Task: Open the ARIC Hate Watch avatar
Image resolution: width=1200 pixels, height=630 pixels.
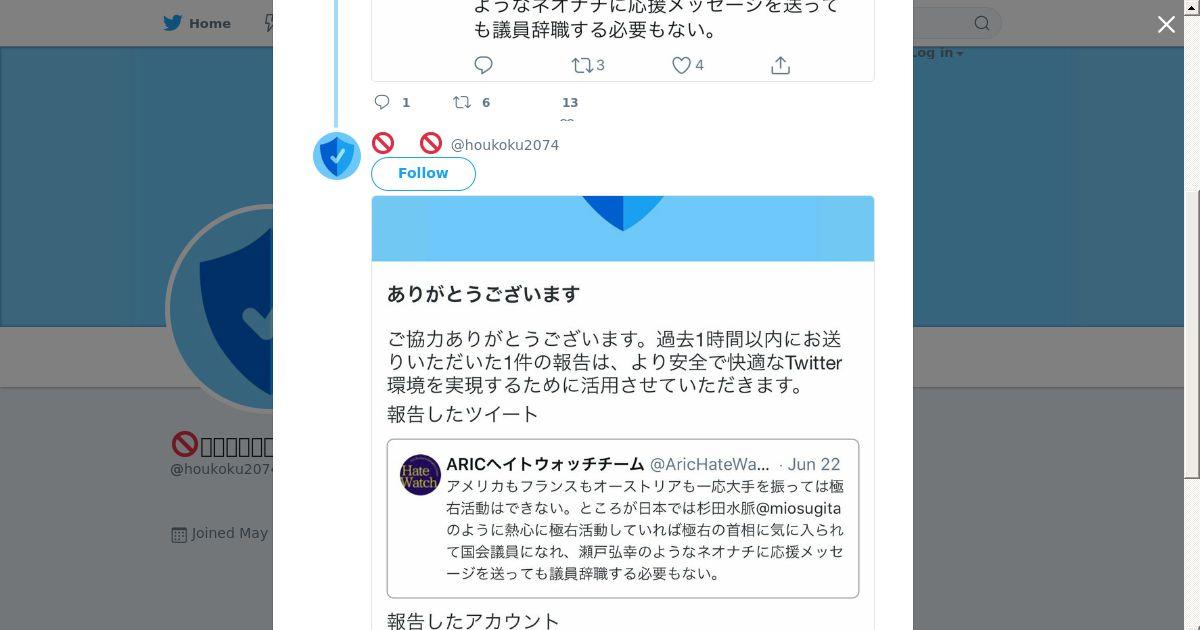Action: pyautogui.click(x=420, y=475)
